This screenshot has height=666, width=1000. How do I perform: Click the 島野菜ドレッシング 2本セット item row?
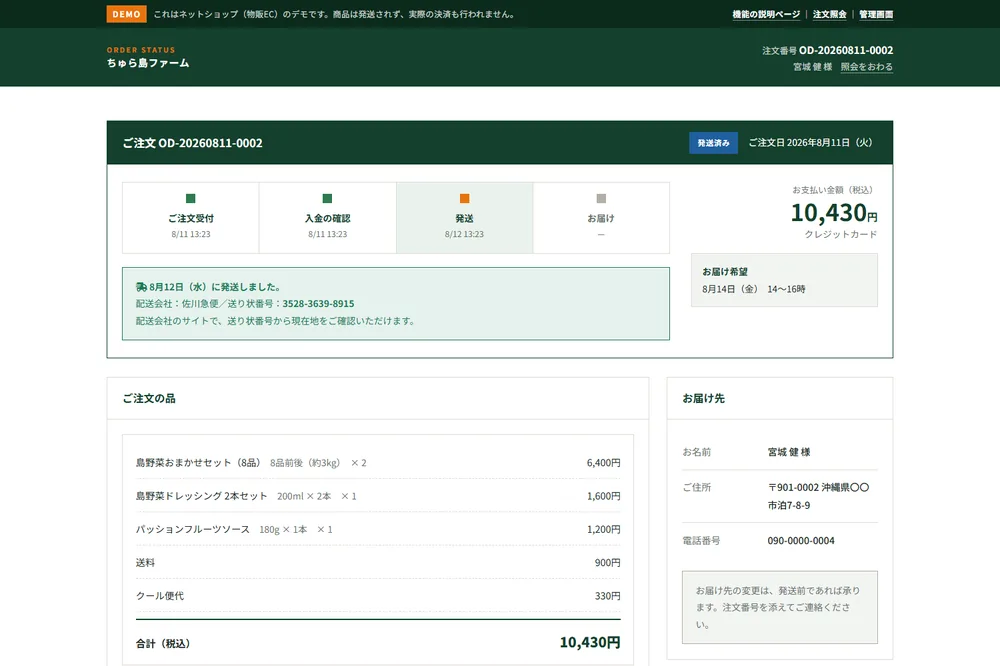coord(378,496)
